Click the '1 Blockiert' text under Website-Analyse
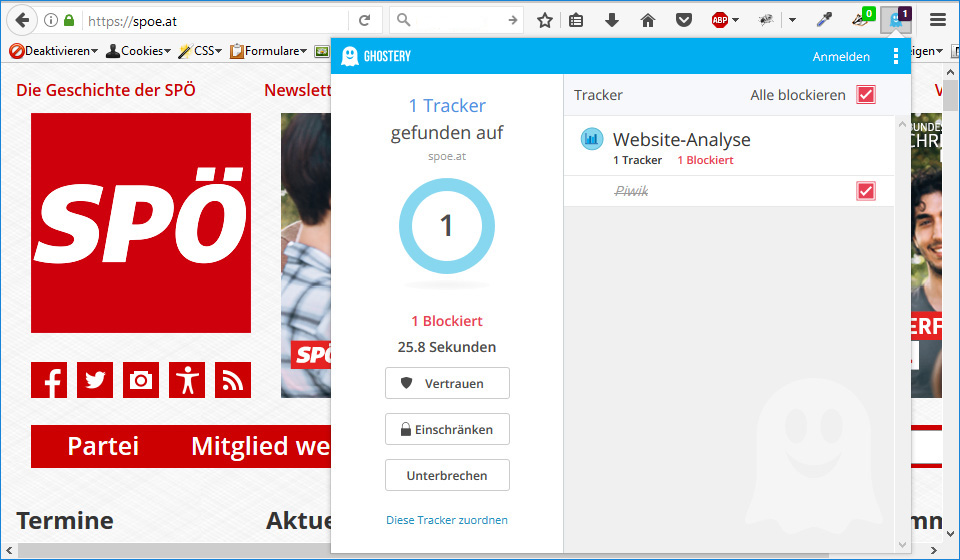Viewport: 960px width, 560px height. tap(705, 160)
